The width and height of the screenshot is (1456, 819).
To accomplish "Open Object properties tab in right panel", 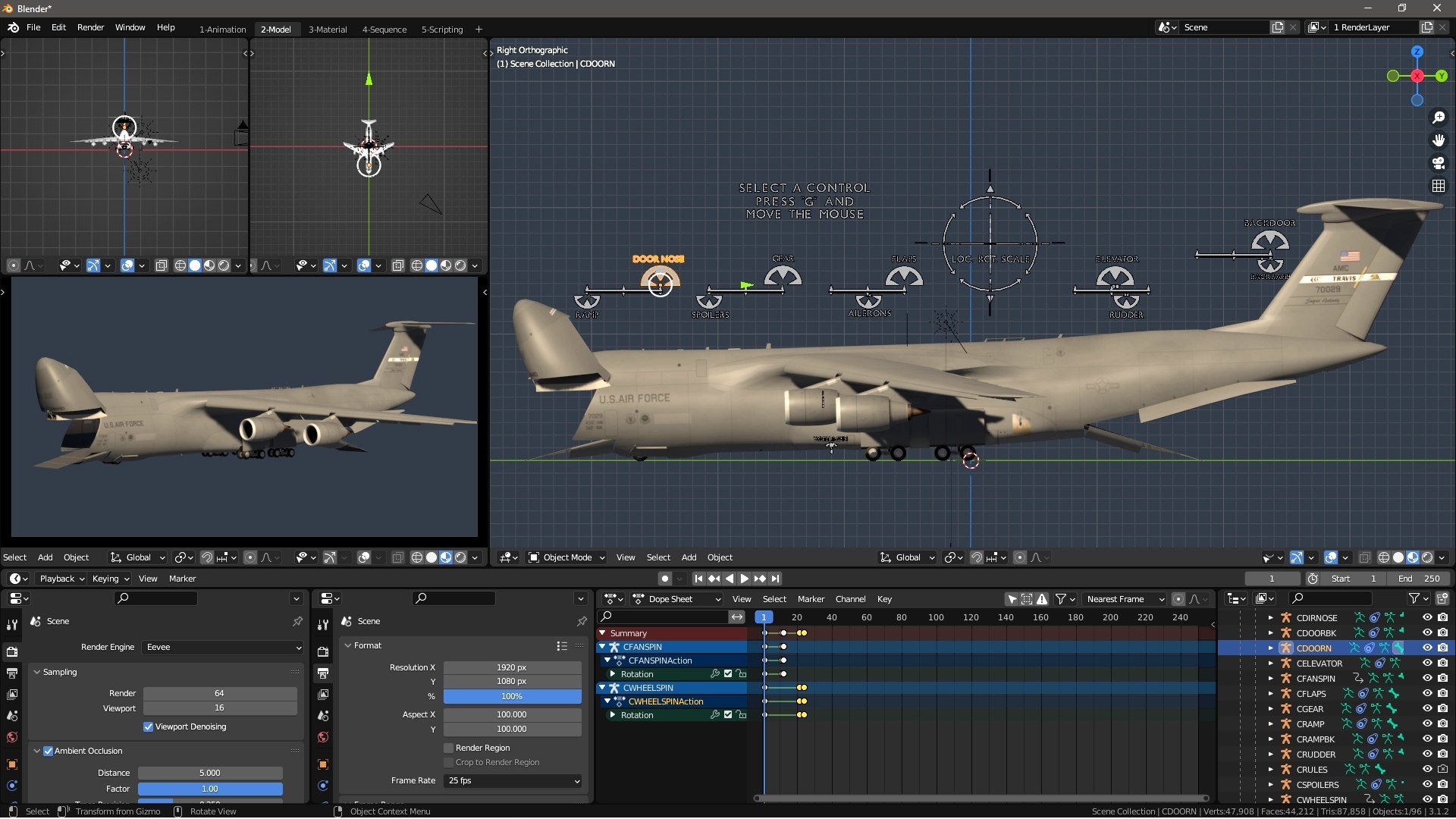I will 323,764.
